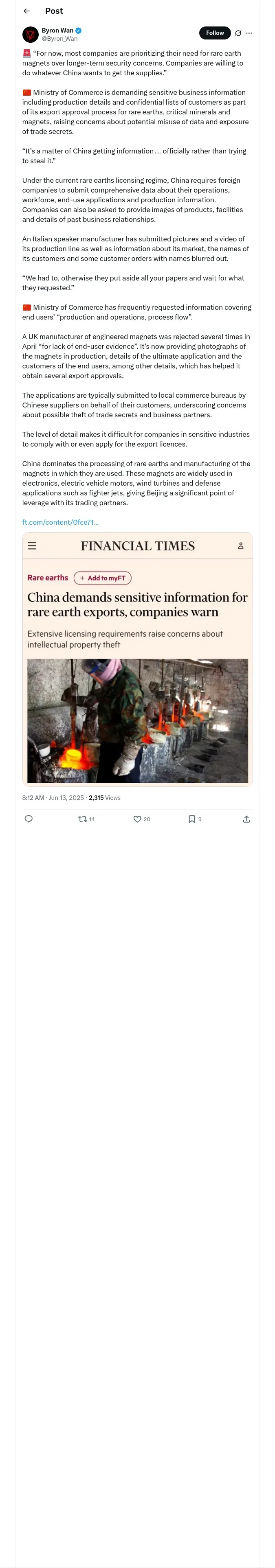This screenshot has height=1568, width=275.
Task: Open the Grok explain-post icon
Action: [x=238, y=33]
